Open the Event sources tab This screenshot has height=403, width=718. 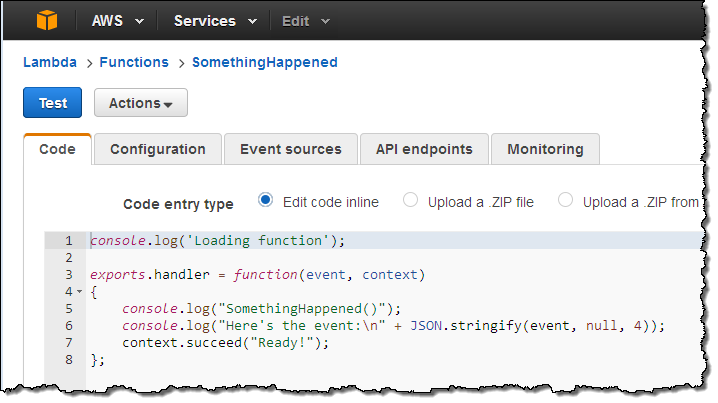(290, 149)
